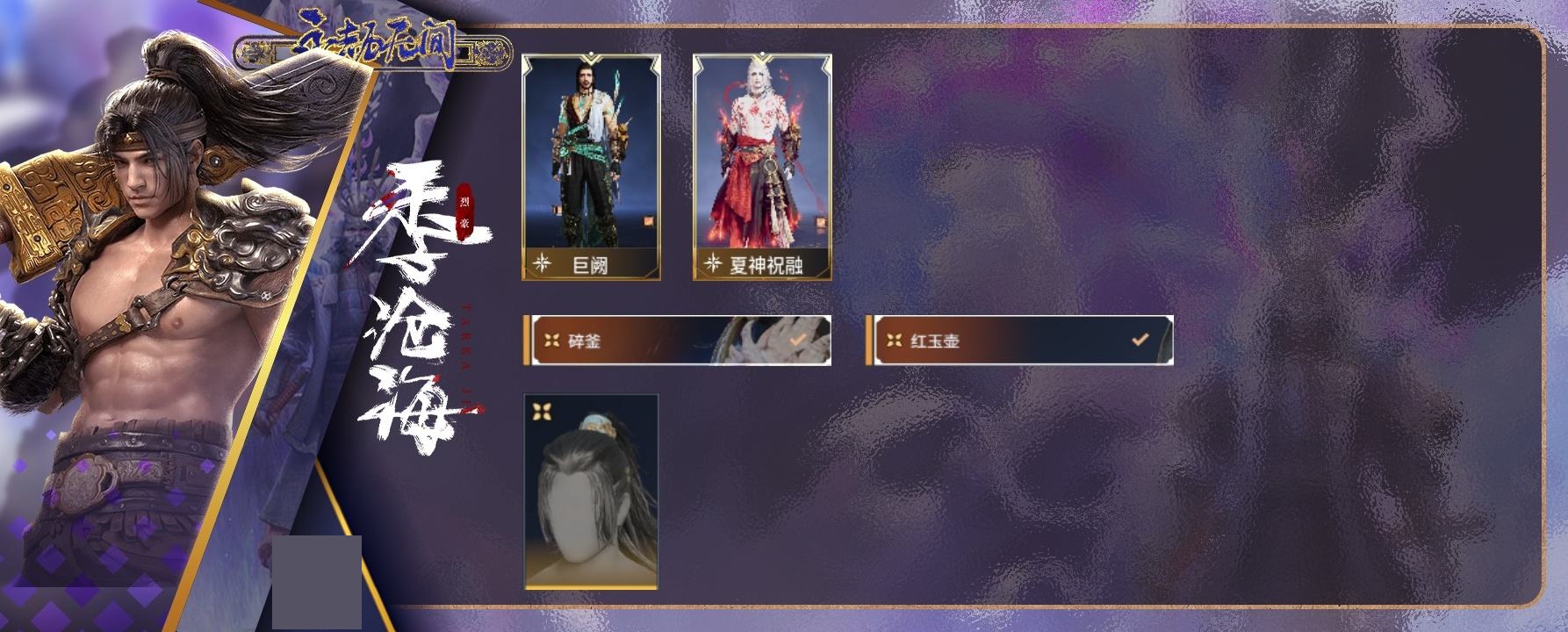Toggle the checkmark on 红玉壶 item
1568x632 pixels.
[1140, 339]
